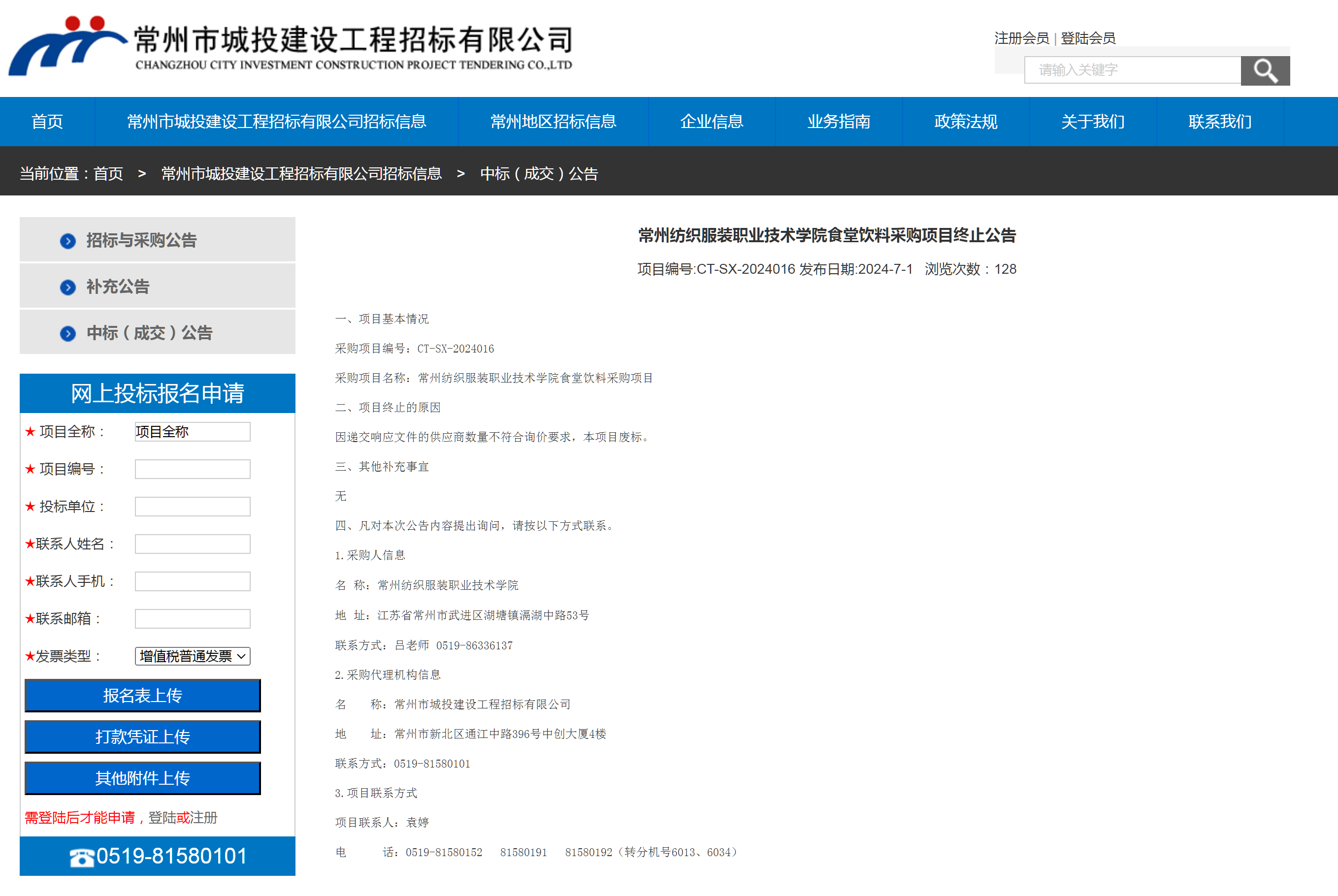Screen dimensions: 1338x896
Task: Click arrow icon beside 招标与采购公告
Action: point(68,241)
